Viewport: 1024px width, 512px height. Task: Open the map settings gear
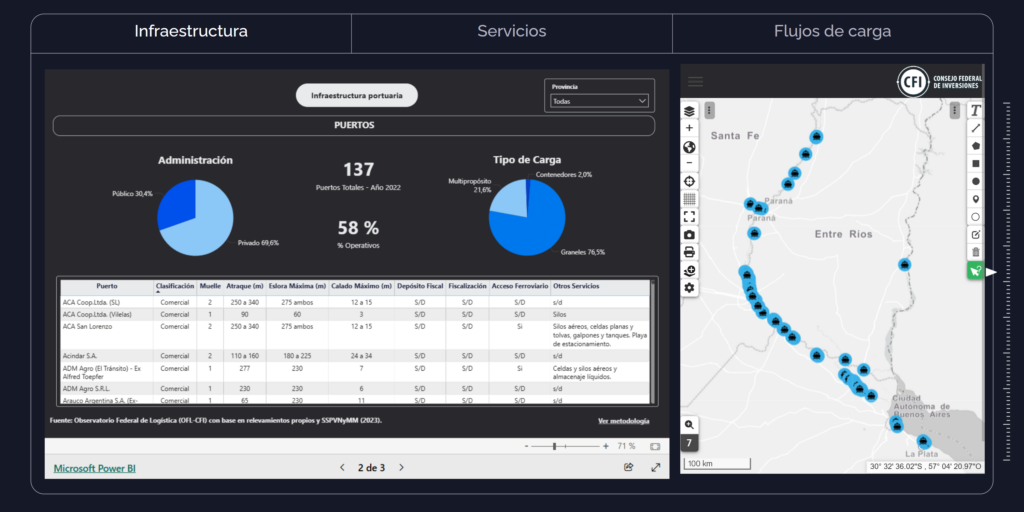(689, 288)
